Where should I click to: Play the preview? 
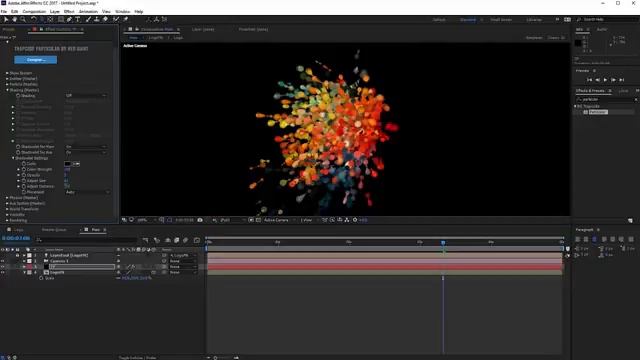coord(605,80)
